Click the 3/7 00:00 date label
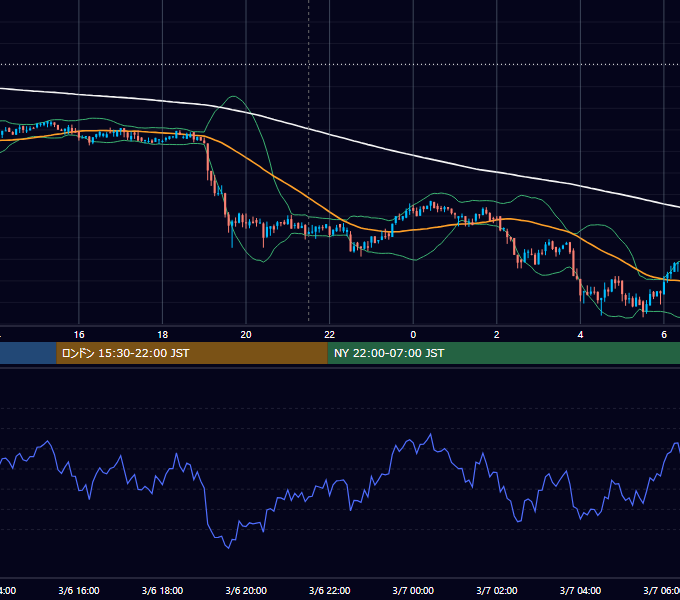Viewport: 680px width, 600px height. tap(413, 590)
